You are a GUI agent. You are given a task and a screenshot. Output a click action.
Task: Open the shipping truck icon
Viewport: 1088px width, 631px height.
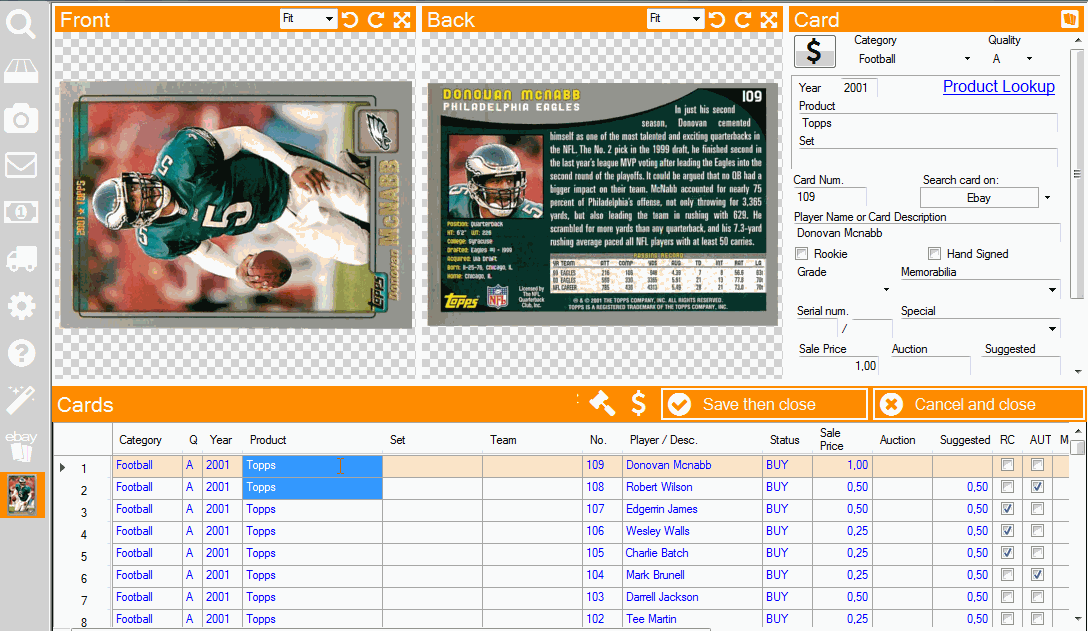21,258
